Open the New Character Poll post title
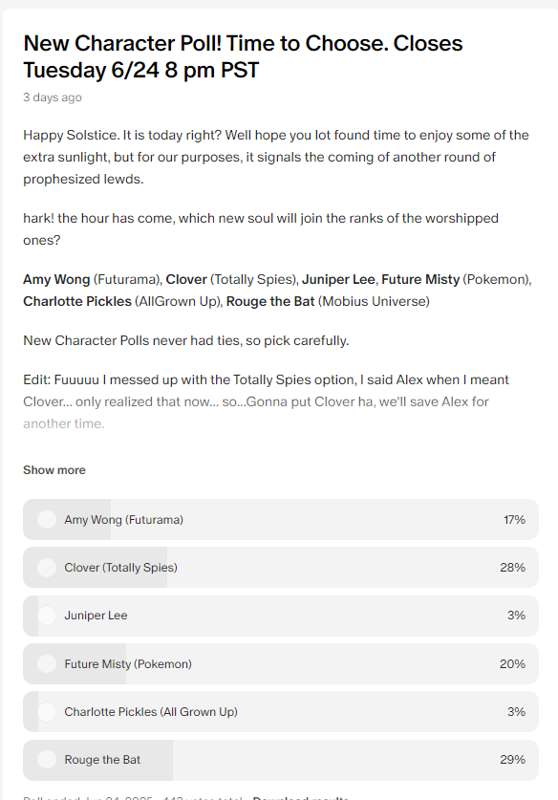558x800 pixels. [243, 57]
